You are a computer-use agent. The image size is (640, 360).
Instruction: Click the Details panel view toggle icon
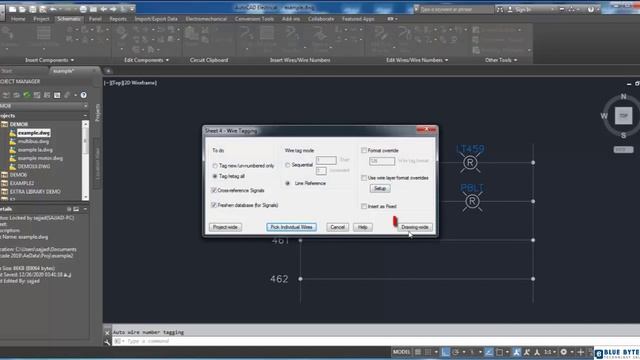pyautogui.click(x=76, y=209)
